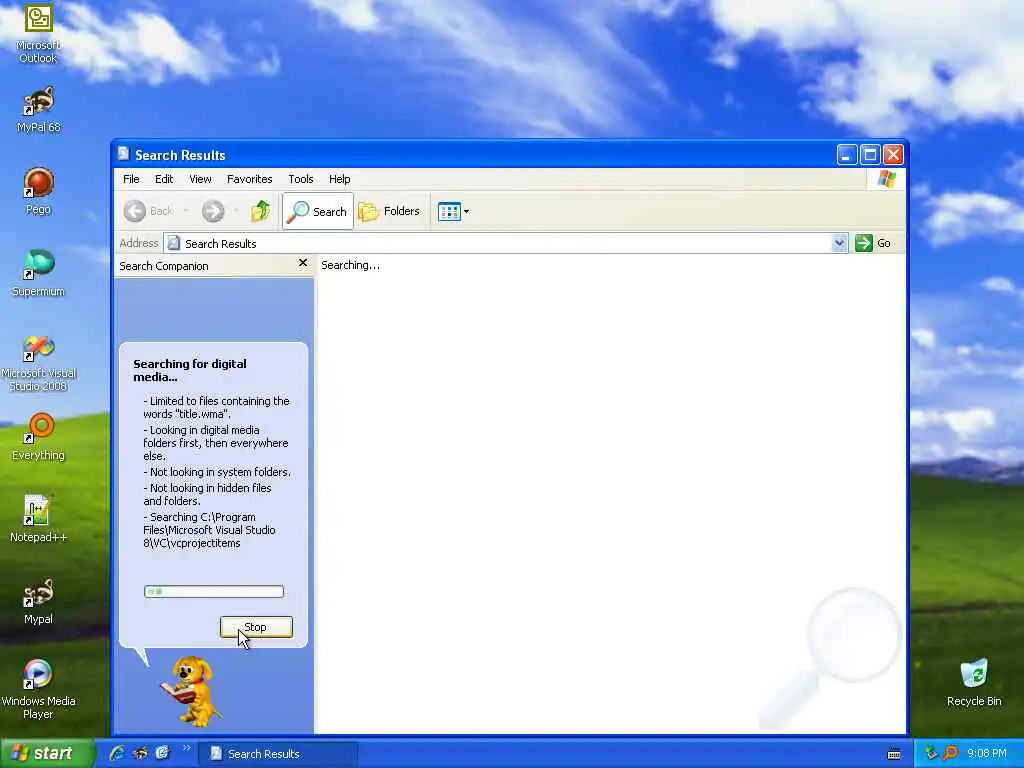The image size is (1024, 768).
Task: Click the Search Results title bar icon
Action: [x=123, y=154]
